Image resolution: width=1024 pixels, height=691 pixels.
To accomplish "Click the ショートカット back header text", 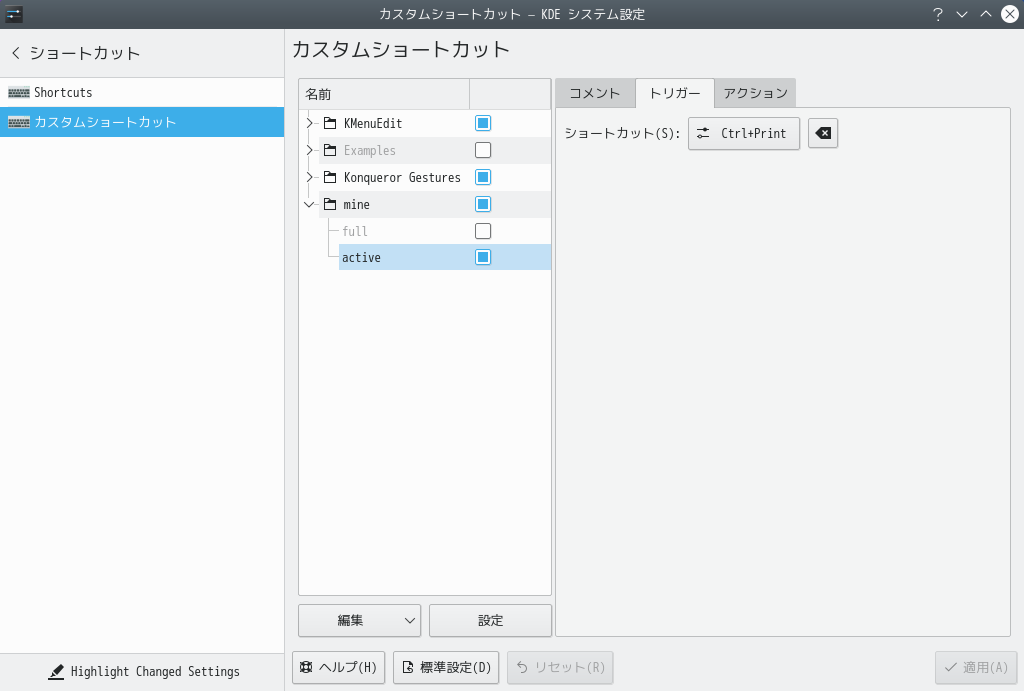I will click(x=85, y=53).
